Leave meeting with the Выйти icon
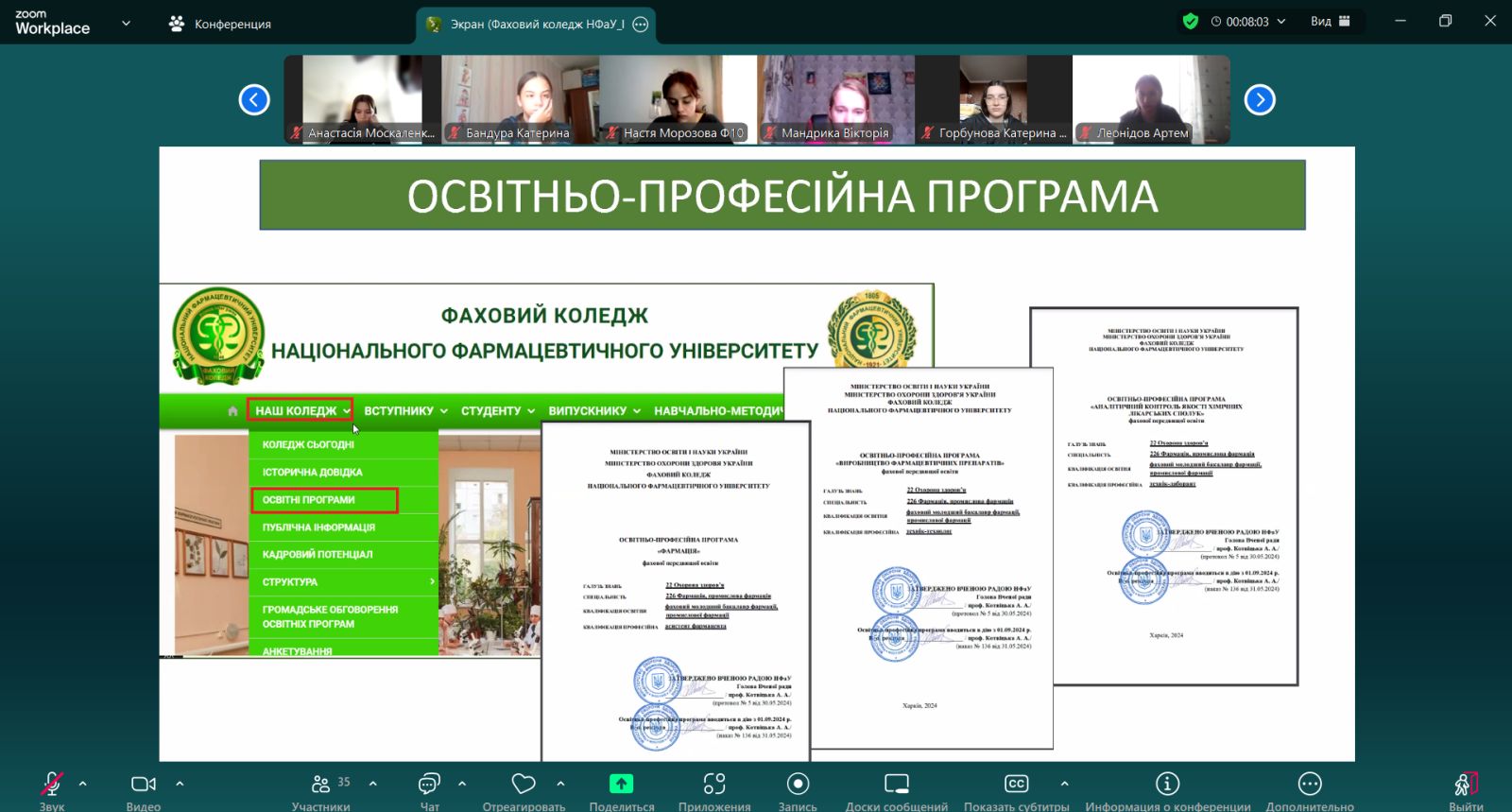This screenshot has height=812, width=1512. (x=1466, y=784)
